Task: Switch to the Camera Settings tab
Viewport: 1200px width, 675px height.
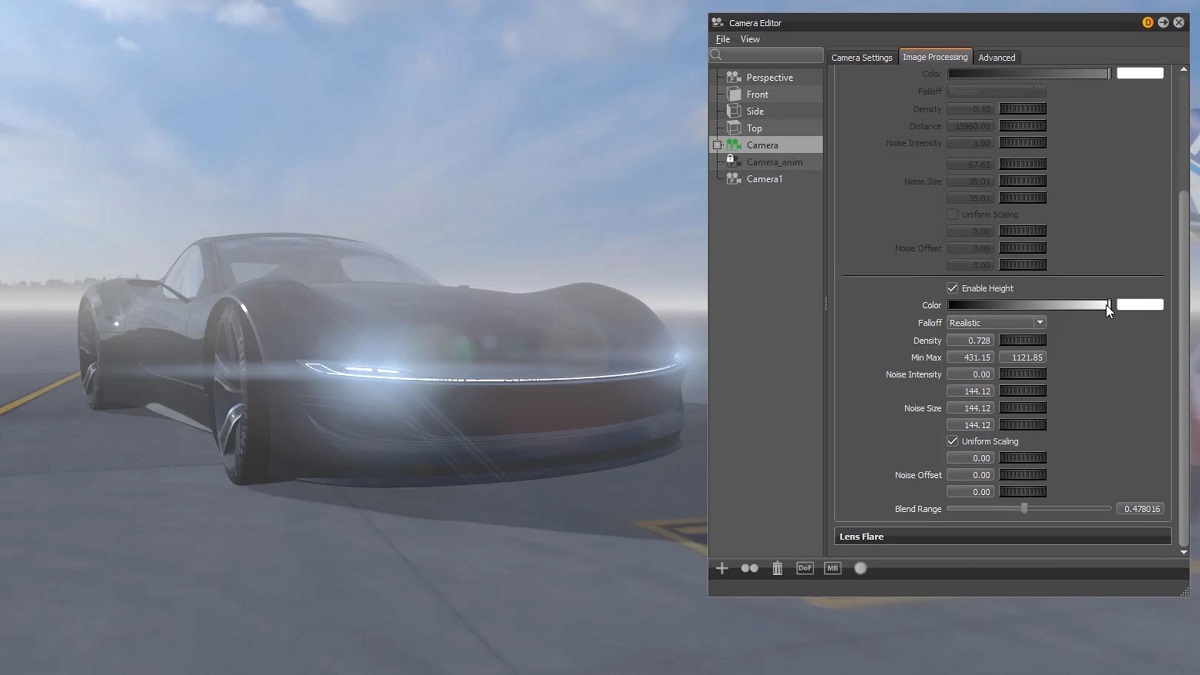Action: click(862, 57)
